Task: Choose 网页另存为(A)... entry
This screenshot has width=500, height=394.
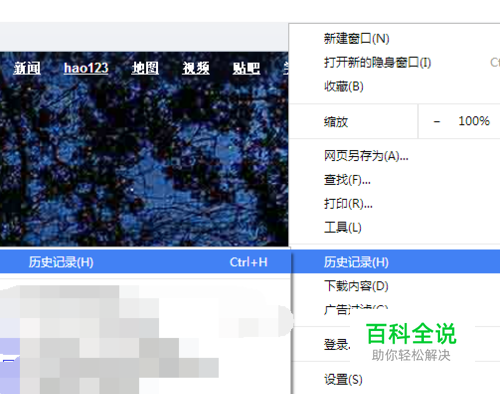Action: click(x=366, y=156)
